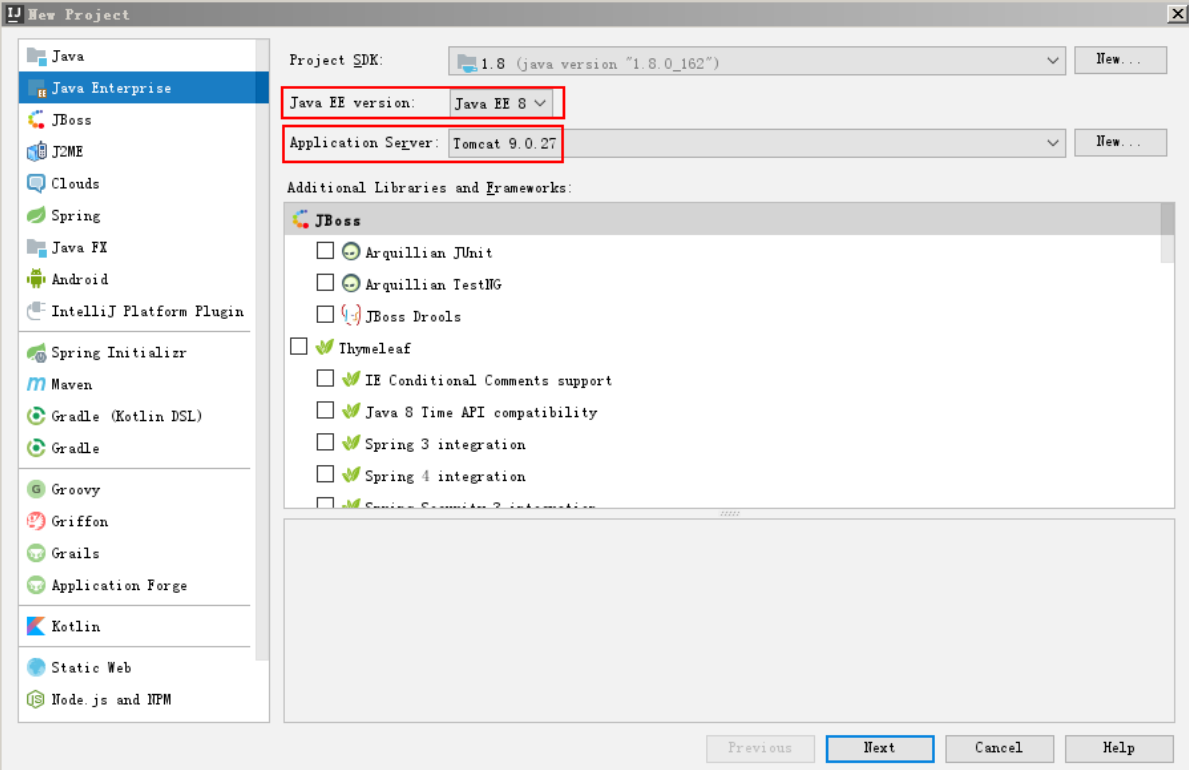Click the splitter handle below frameworks list
Image resolution: width=1189 pixels, height=770 pixels.
pyautogui.click(x=729, y=514)
